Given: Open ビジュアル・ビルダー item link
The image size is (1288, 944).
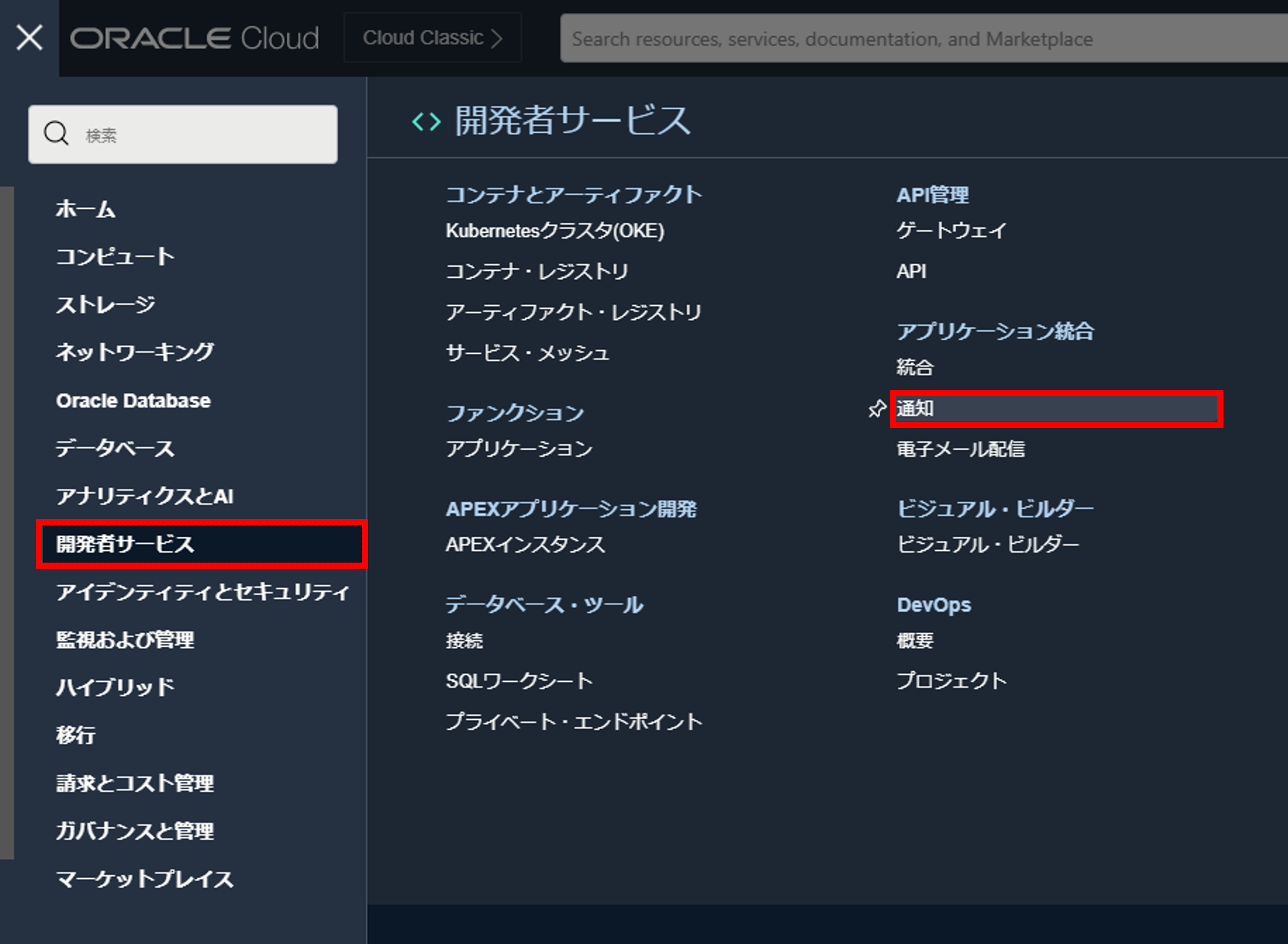Looking at the screenshot, I should [988, 545].
